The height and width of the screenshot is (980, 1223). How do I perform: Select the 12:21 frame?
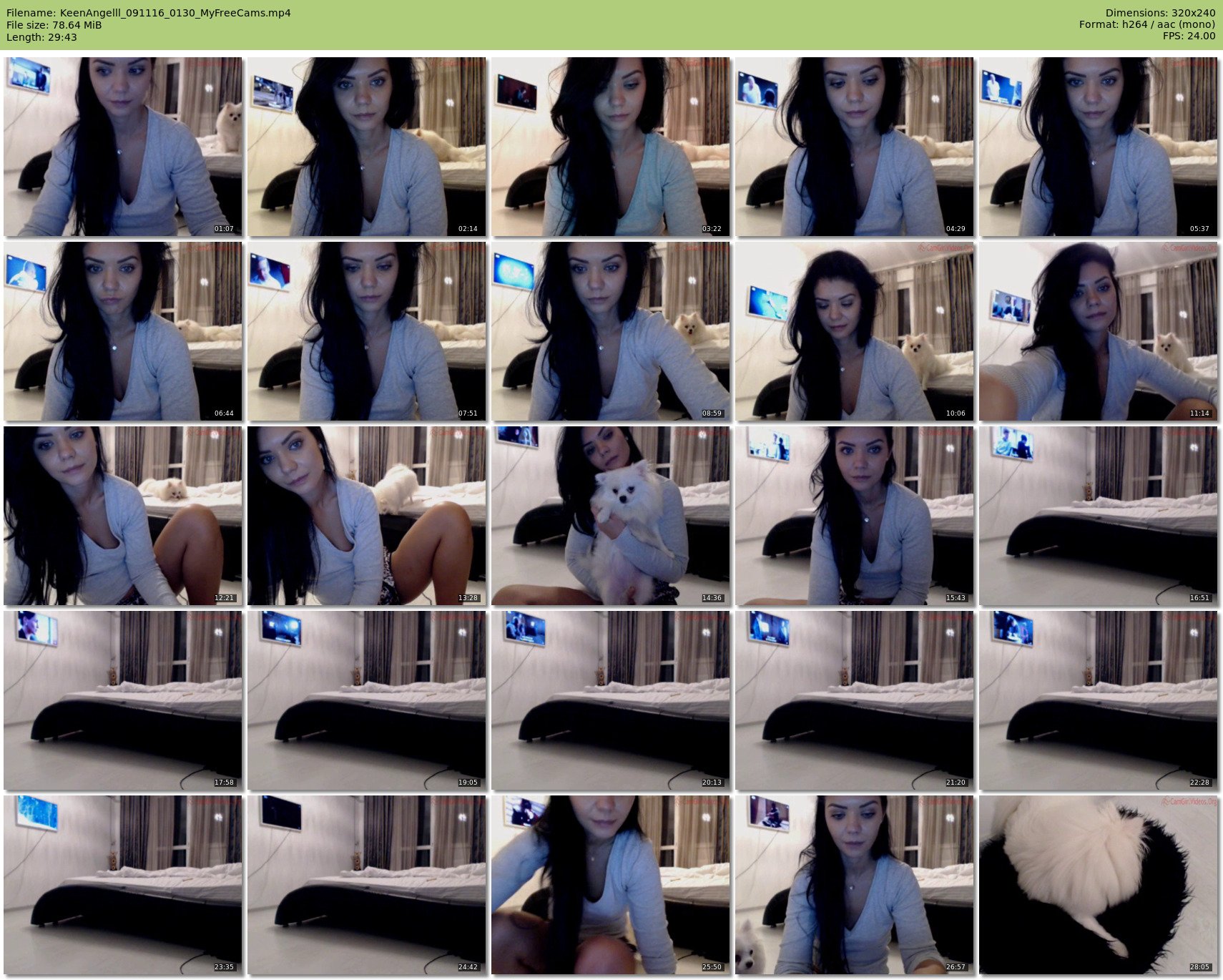pyautogui.click(x=123, y=516)
